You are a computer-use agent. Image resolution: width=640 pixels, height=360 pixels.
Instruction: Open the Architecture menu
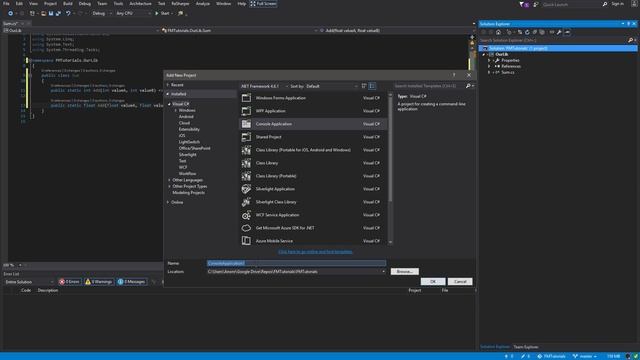tap(140, 4)
